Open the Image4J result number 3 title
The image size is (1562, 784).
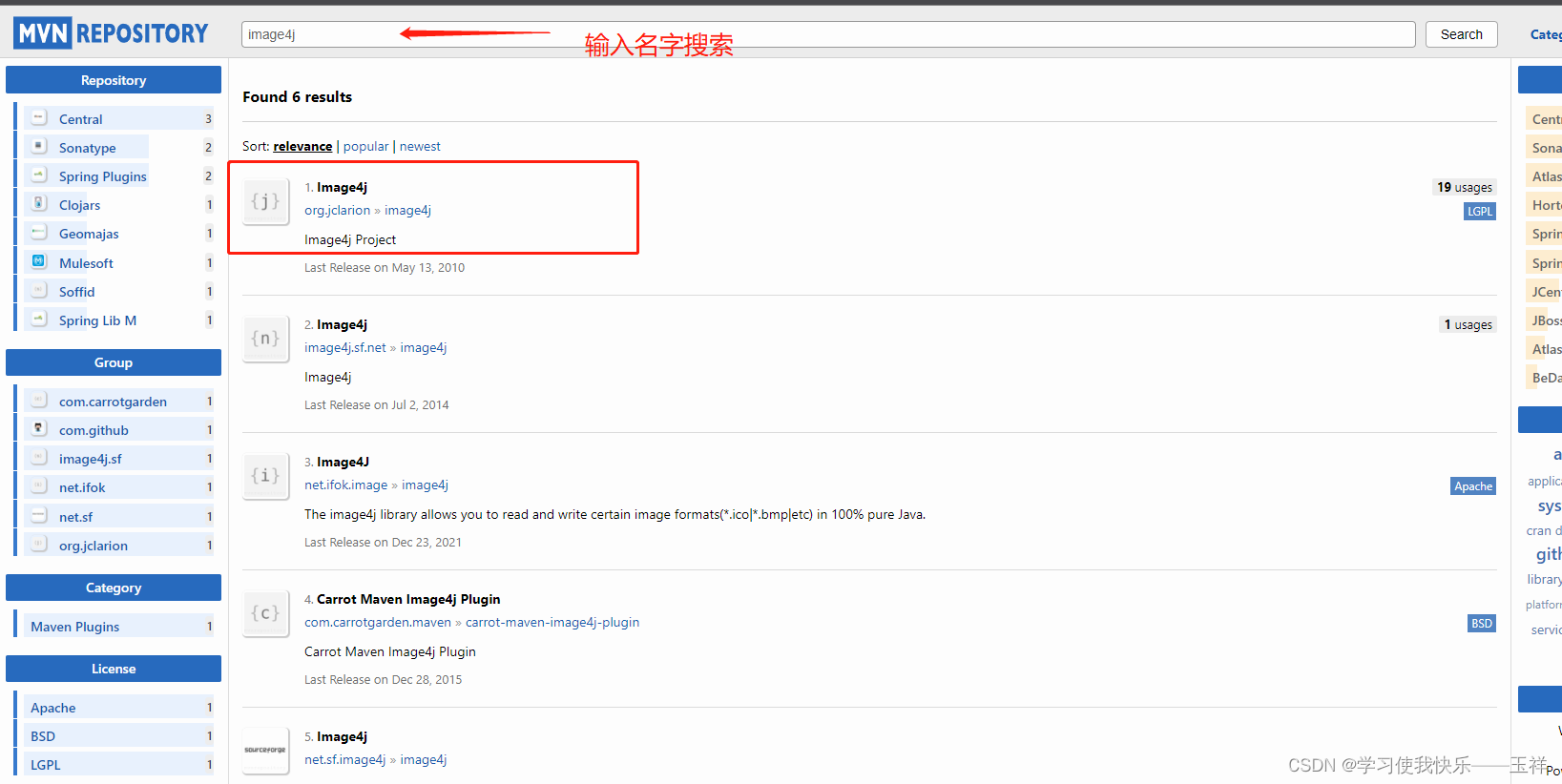click(x=343, y=462)
